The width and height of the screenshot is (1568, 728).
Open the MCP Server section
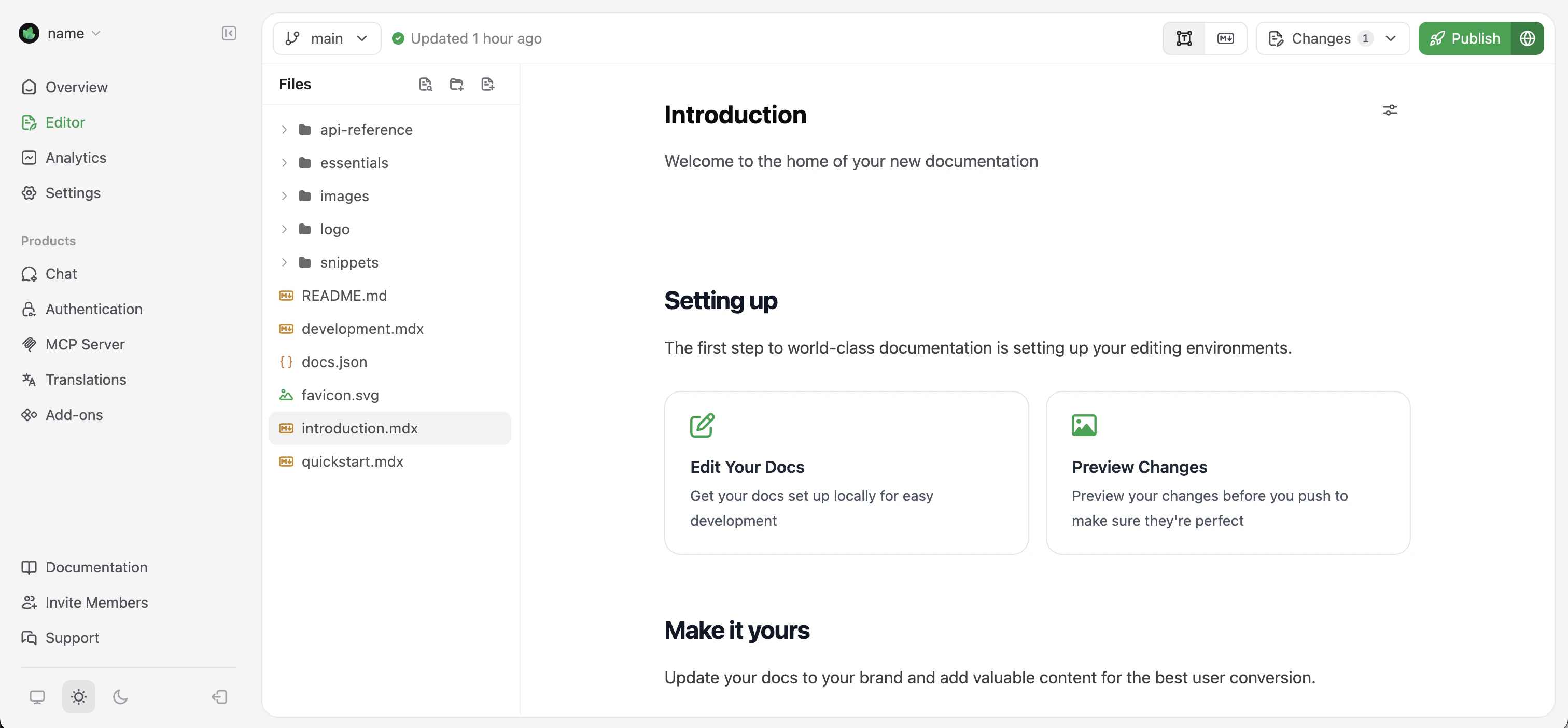point(85,344)
